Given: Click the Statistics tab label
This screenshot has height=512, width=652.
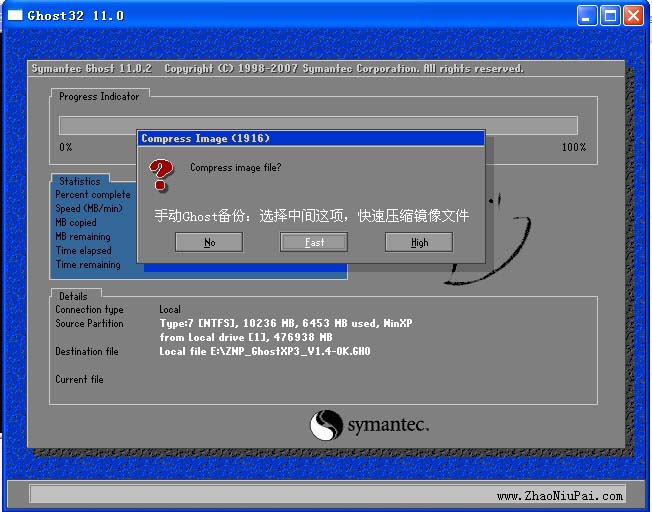Looking at the screenshot, I should tap(80, 181).
